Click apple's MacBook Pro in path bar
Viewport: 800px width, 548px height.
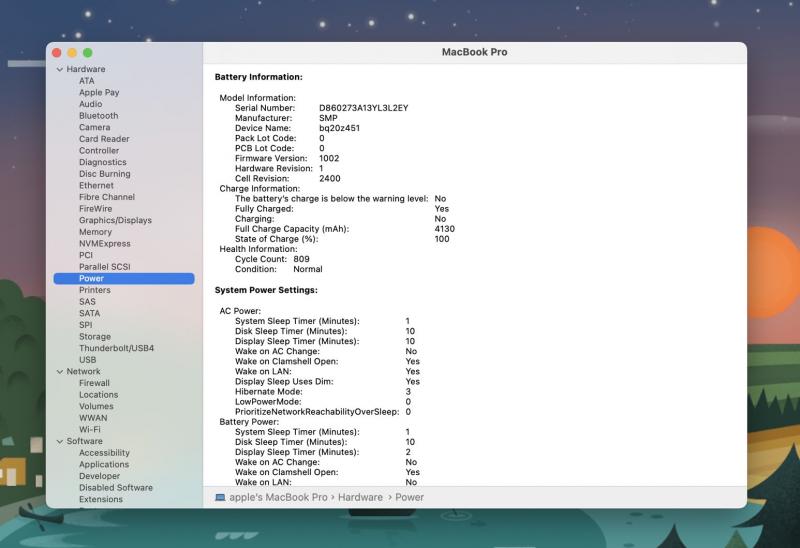pyautogui.click(x=278, y=497)
